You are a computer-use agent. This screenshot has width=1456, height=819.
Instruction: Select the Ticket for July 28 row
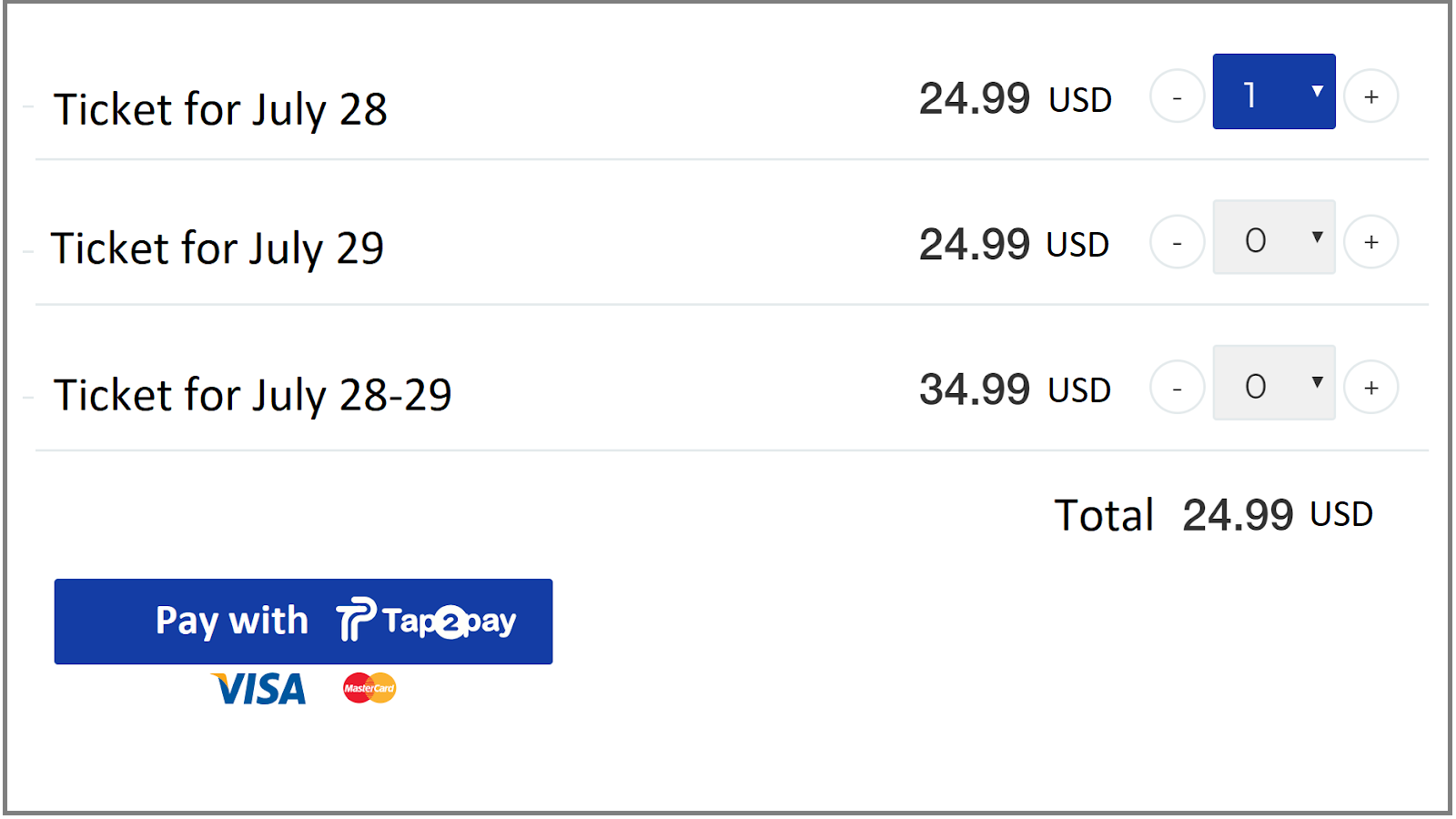(221, 107)
